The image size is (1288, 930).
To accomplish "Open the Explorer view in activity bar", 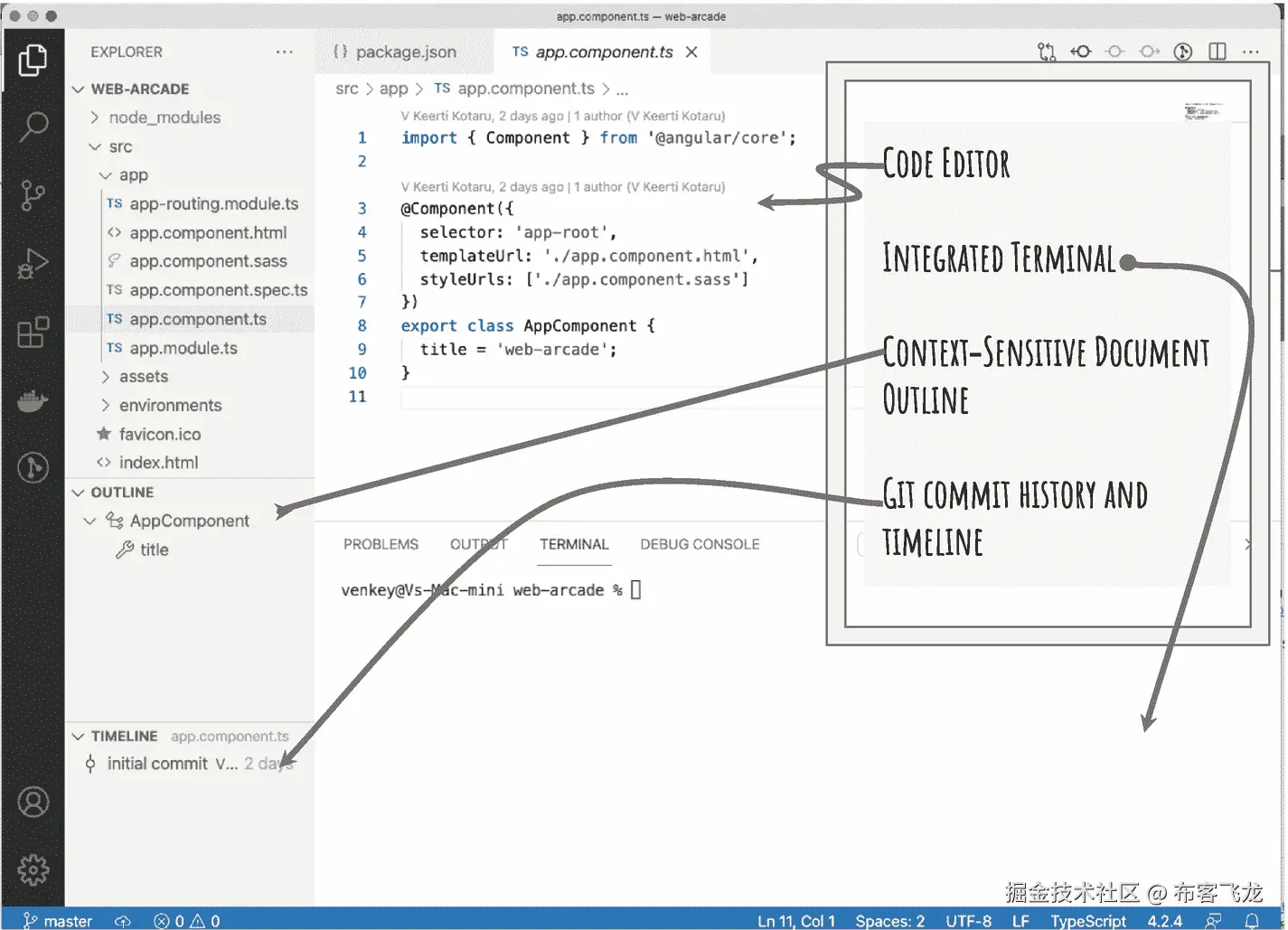I will [x=33, y=60].
